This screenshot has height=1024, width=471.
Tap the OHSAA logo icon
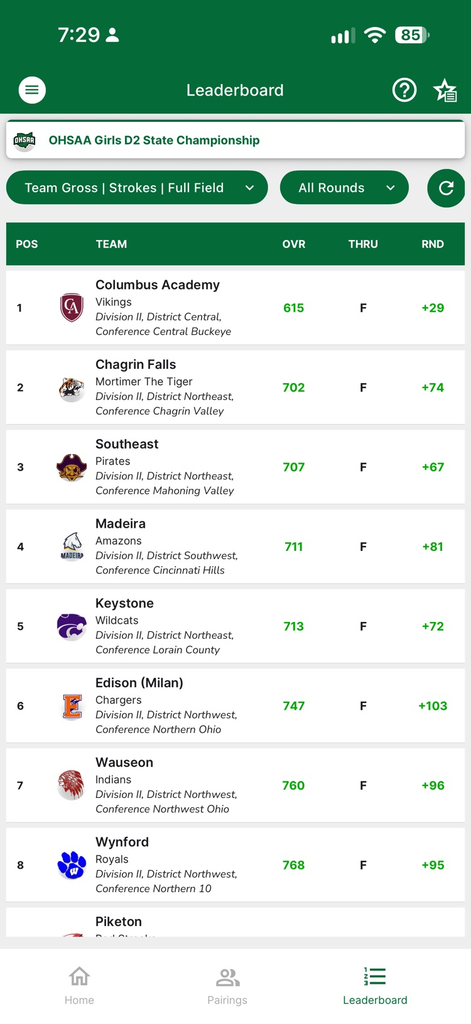click(25, 140)
